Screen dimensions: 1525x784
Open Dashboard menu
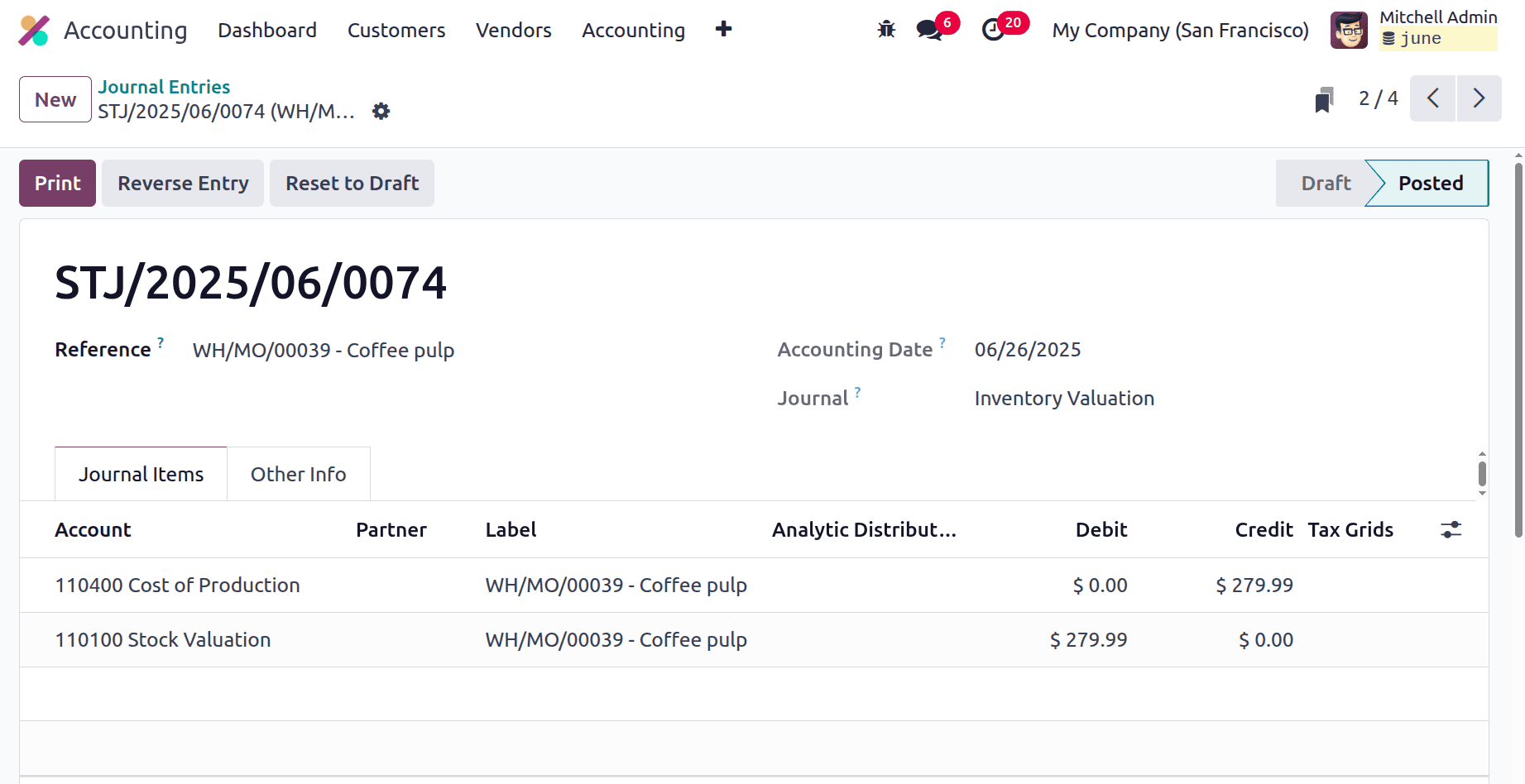point(267,31)
